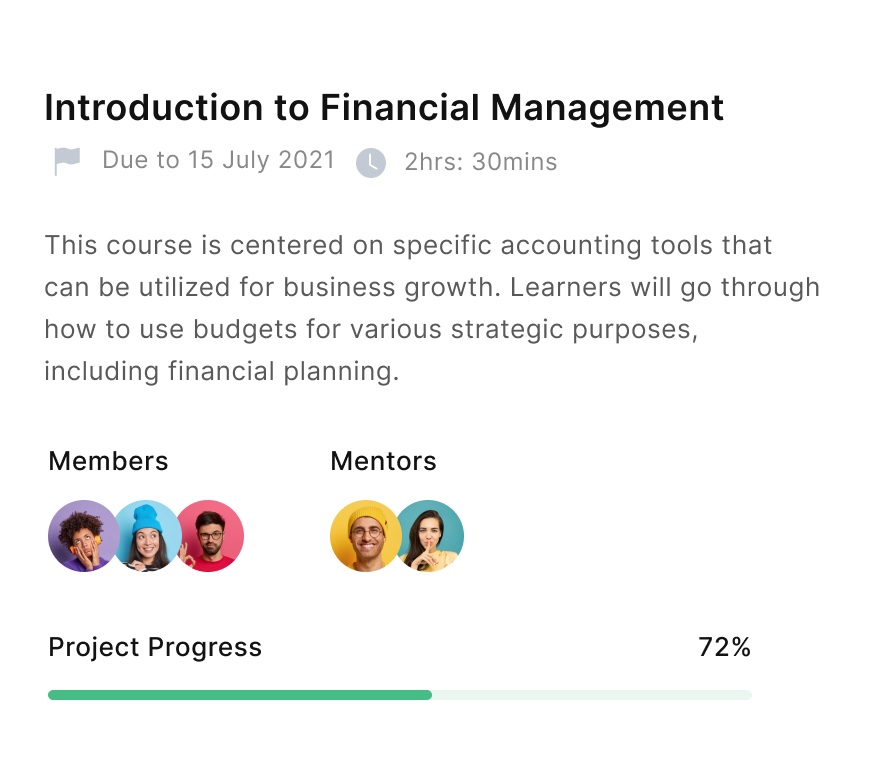This screenshot has height=760, width=890.
Task: Click the clock duration icon
Action: [x=371, y=162]
